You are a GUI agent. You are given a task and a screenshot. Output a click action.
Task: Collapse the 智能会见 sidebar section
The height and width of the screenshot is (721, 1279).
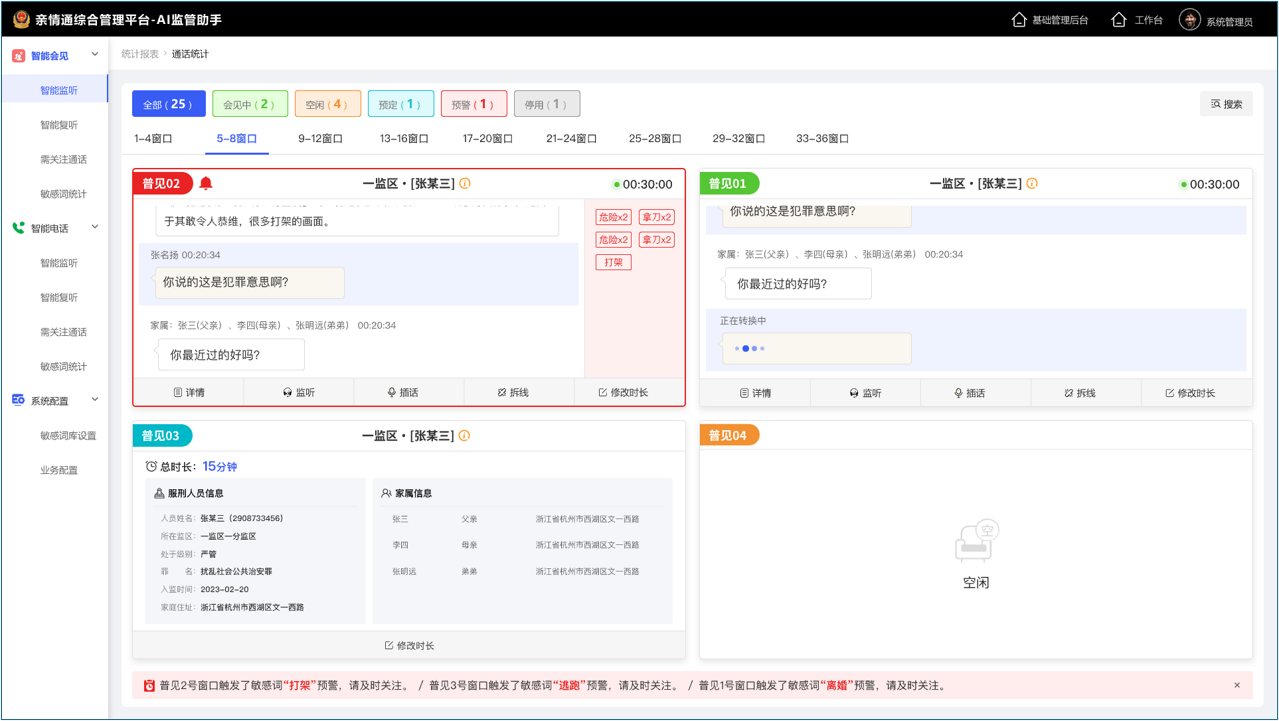[x=95, y=55]
